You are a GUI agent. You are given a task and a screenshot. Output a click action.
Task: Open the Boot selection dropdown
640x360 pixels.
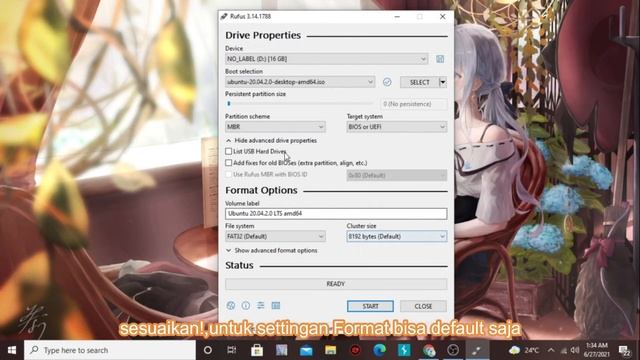click(300, 82)
